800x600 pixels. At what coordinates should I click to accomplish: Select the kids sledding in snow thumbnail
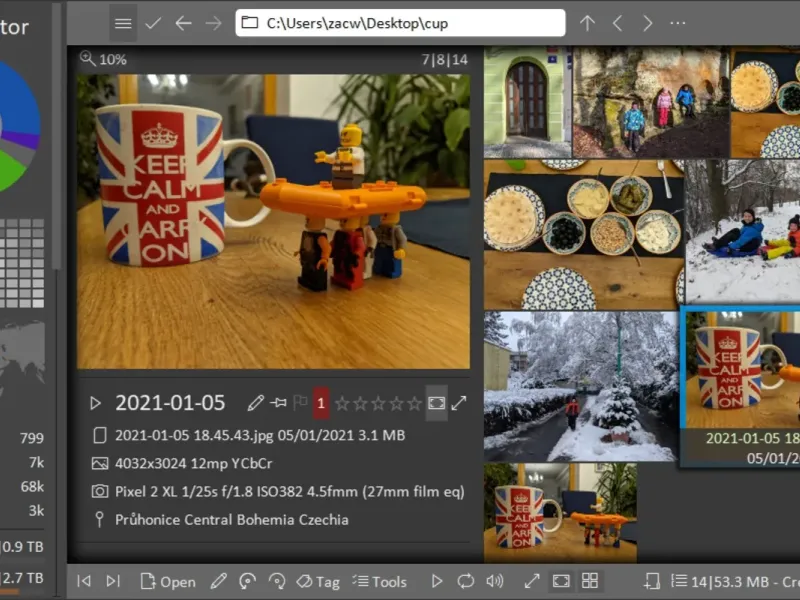[x=743, y=232]
